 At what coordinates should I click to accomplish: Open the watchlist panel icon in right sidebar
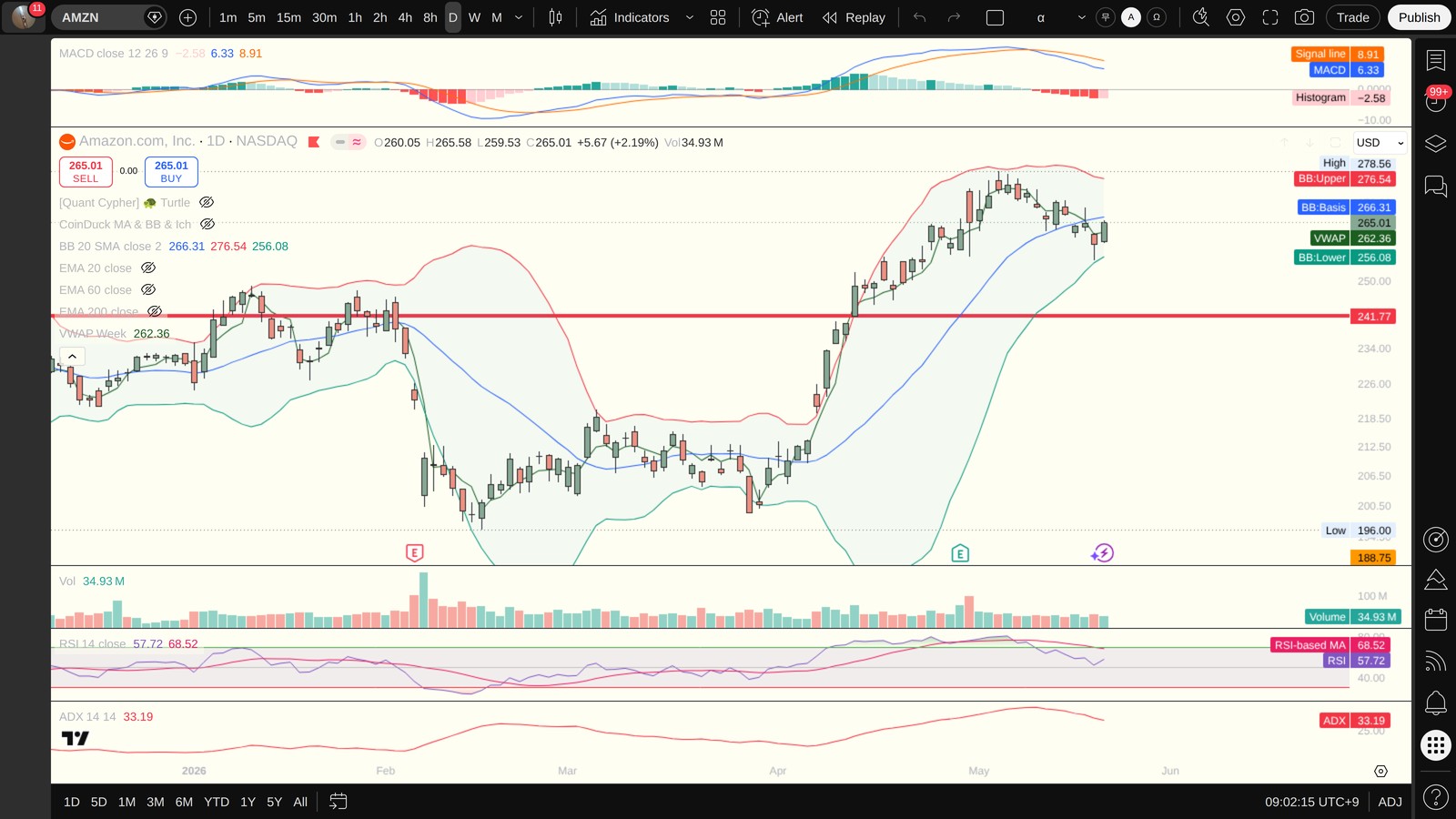coord(1436,60)
